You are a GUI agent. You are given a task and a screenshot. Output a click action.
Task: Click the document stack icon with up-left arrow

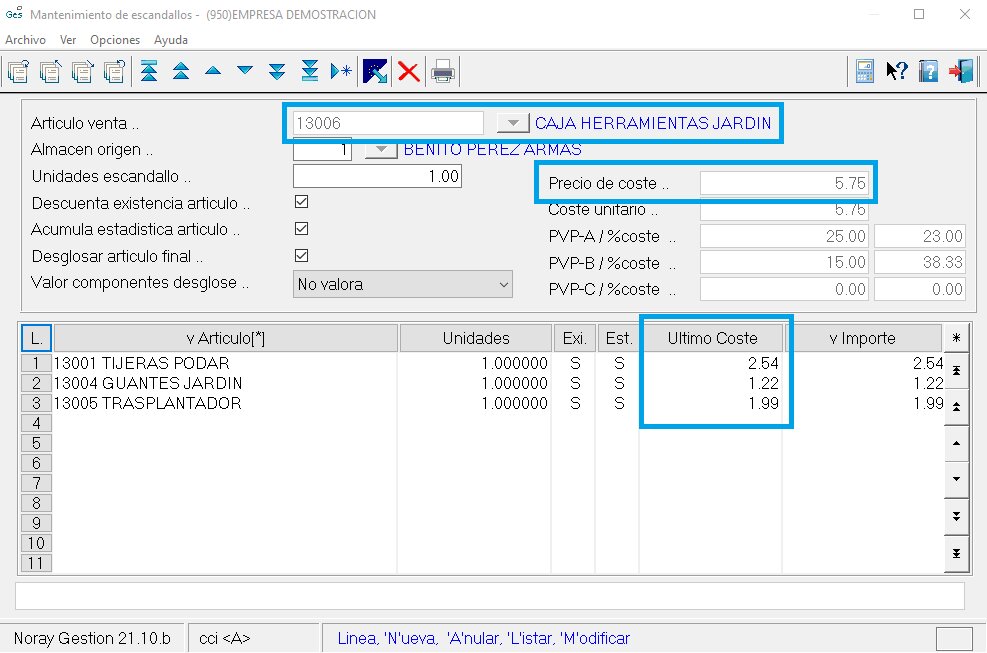click(50, 71)
